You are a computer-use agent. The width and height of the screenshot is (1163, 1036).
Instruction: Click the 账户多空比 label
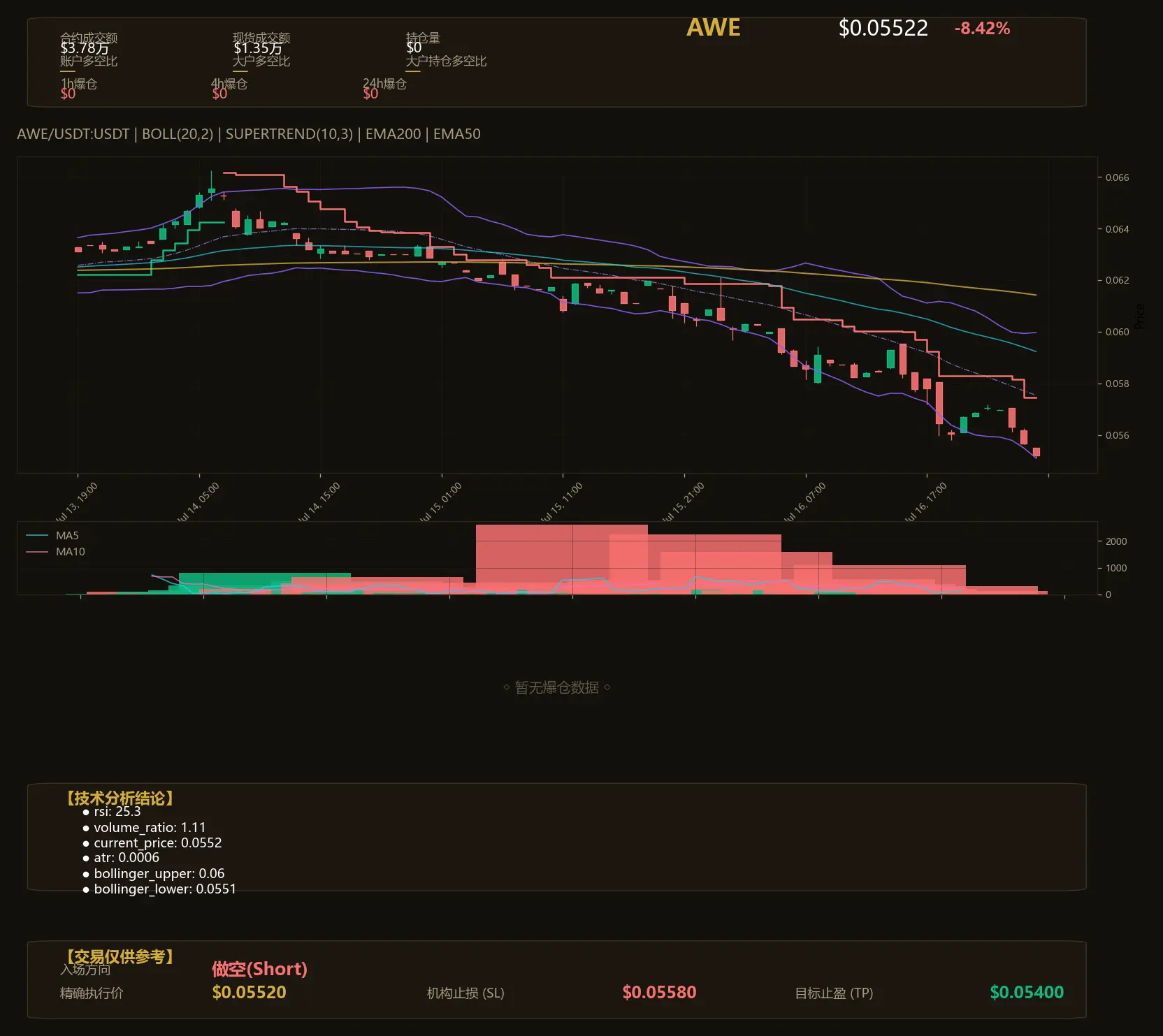pyautogui.click(x=89, y=61)
